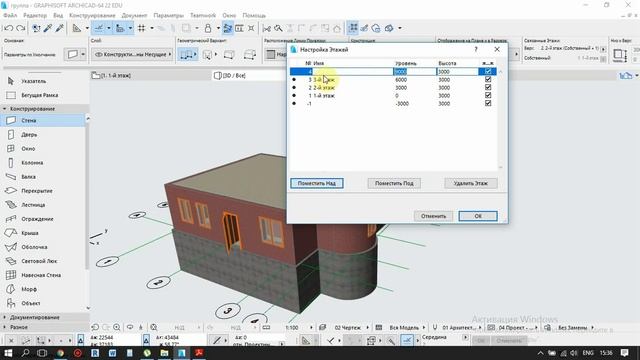Toggle checkbox for story 3-й этаж
Image resolution: width=640 pixels, height=360 pixels.
tap(488, 79)
